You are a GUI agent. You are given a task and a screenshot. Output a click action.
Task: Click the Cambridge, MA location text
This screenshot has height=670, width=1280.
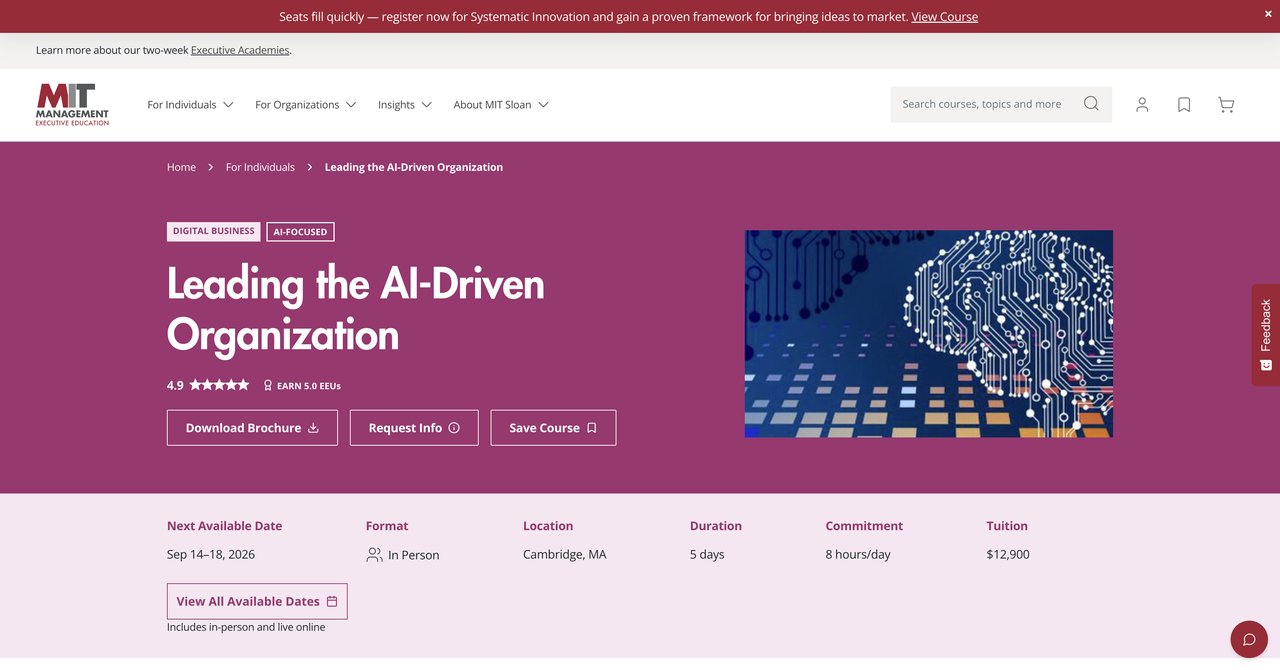click(x=564, y=554)
